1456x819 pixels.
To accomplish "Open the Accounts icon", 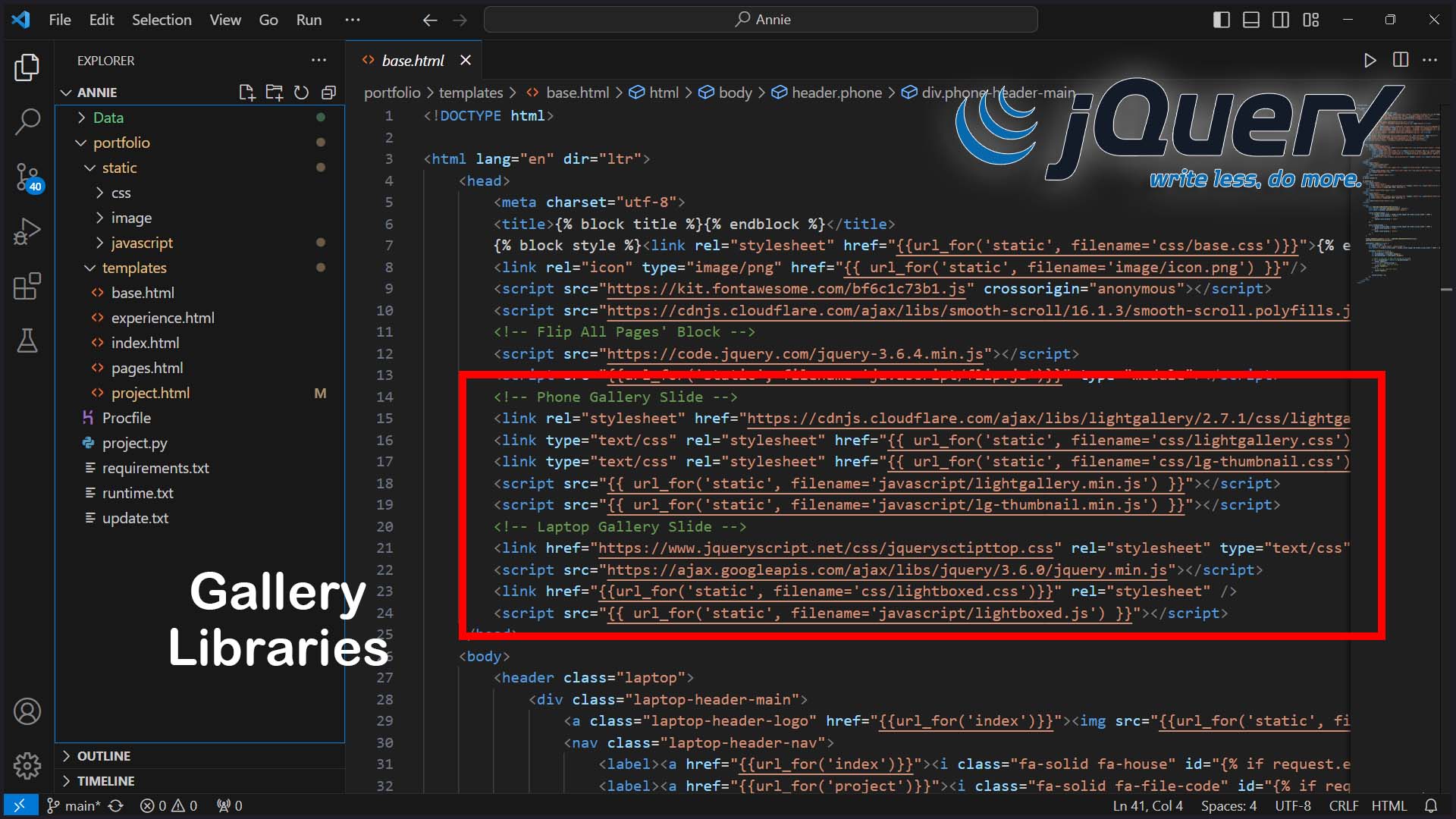I will point(27,711).
